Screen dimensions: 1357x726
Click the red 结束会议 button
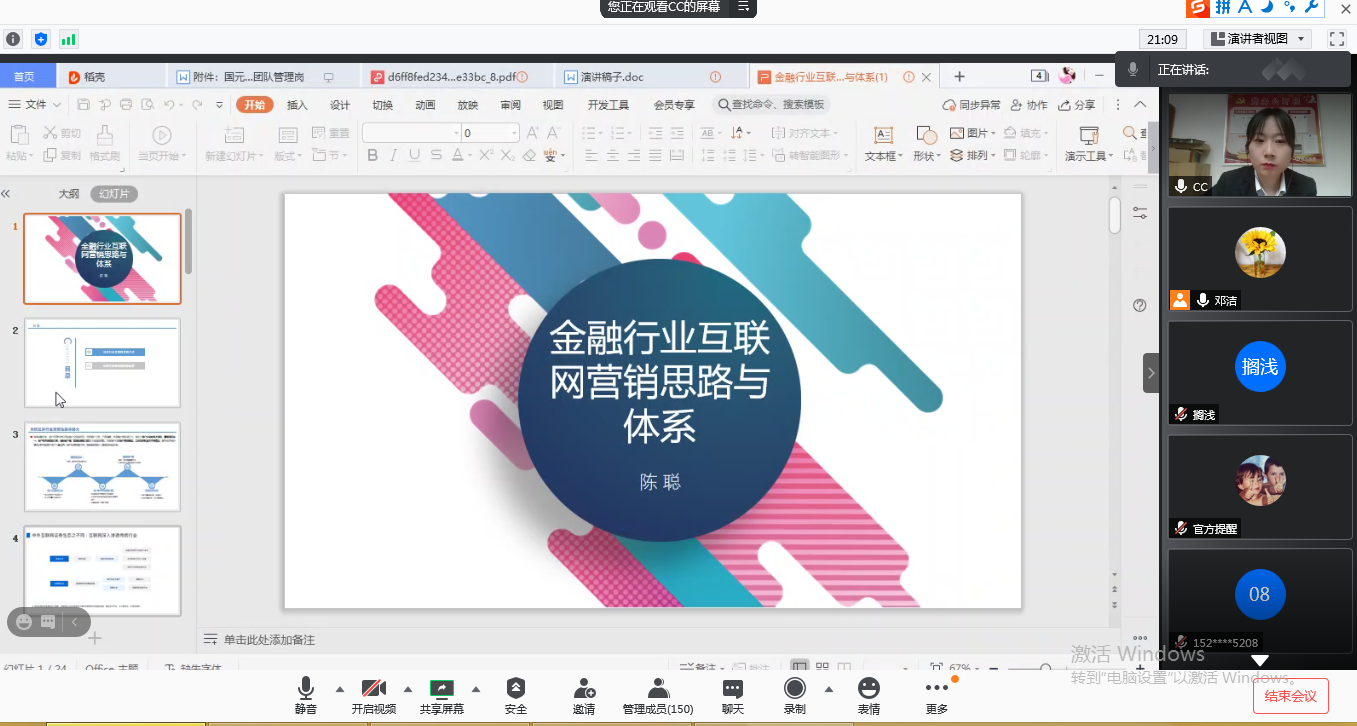click(1290, 696)
